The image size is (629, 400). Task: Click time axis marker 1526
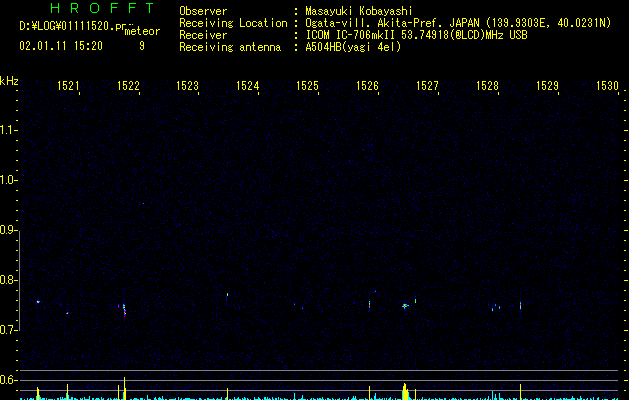367,86
